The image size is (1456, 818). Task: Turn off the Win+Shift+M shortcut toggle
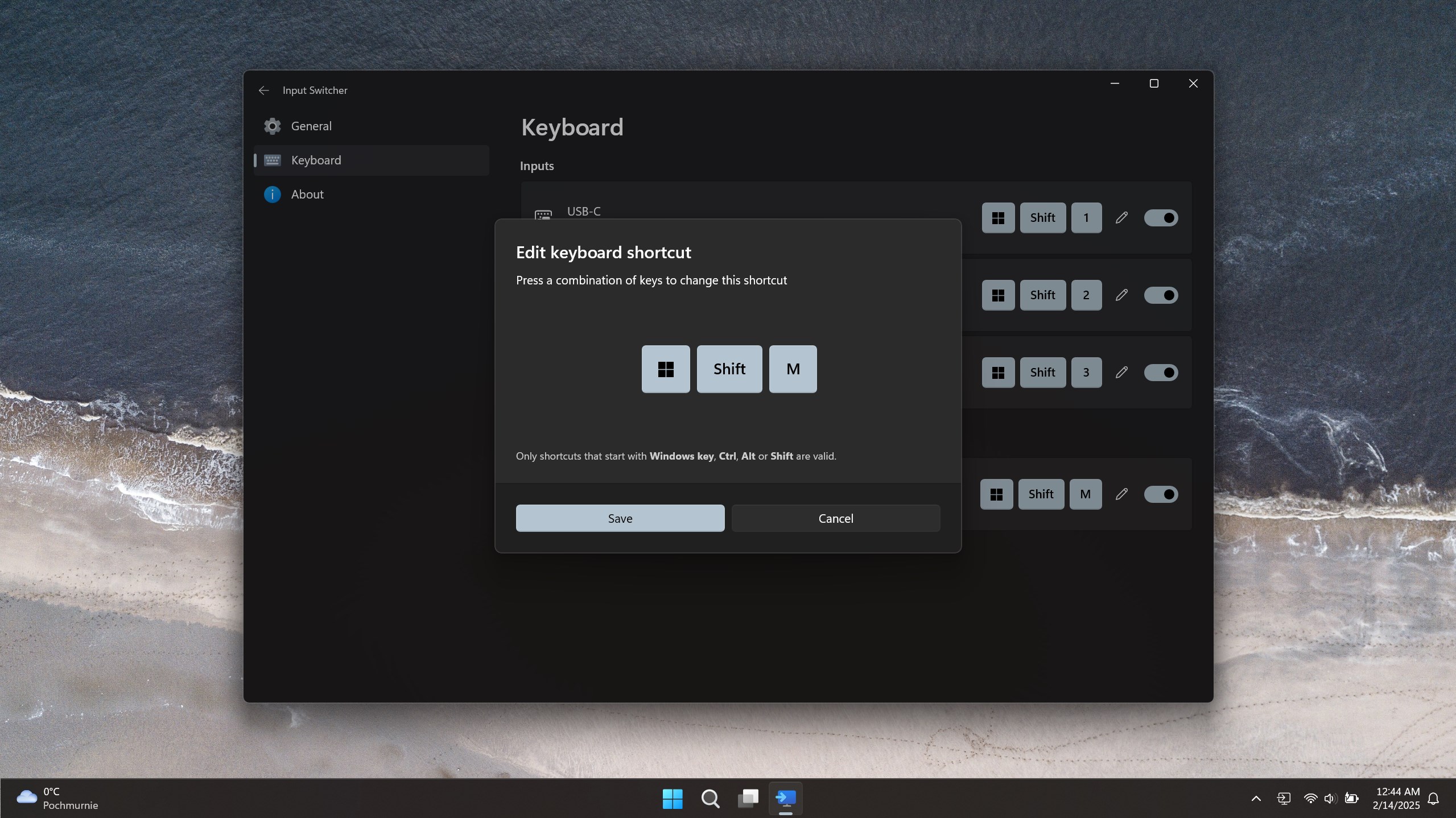tap(1161, 494)
